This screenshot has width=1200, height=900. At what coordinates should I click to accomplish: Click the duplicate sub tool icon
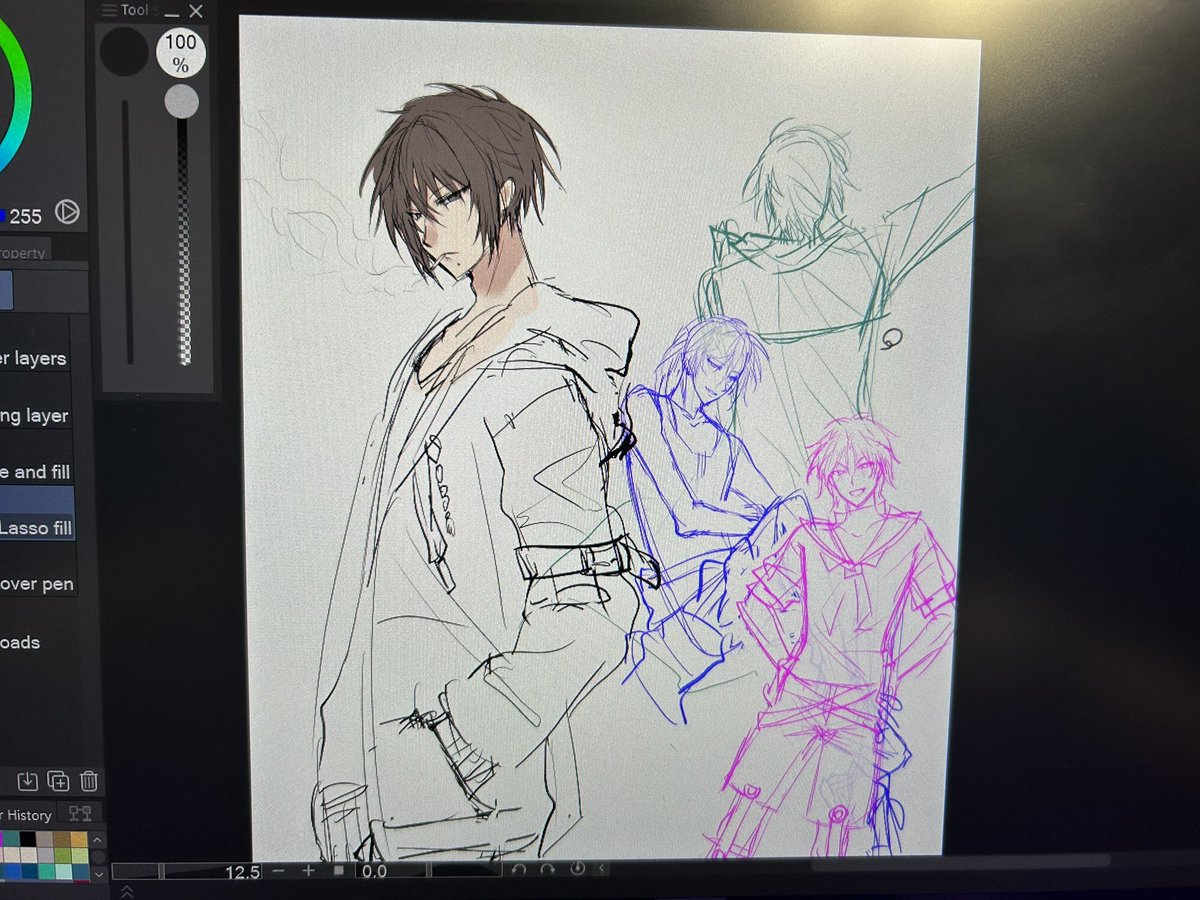[x=58, y=781]
